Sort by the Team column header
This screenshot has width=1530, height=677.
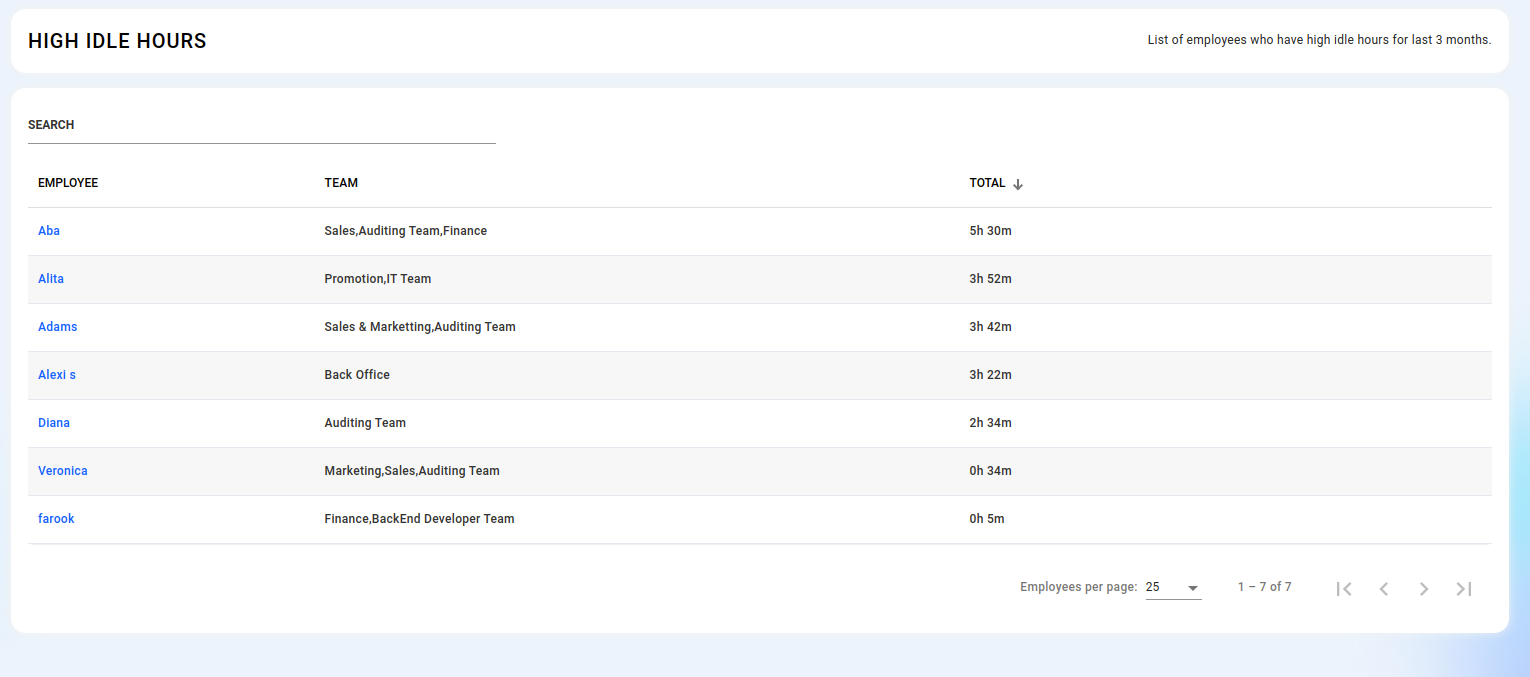pyautogui.click(x=341, y=183)
